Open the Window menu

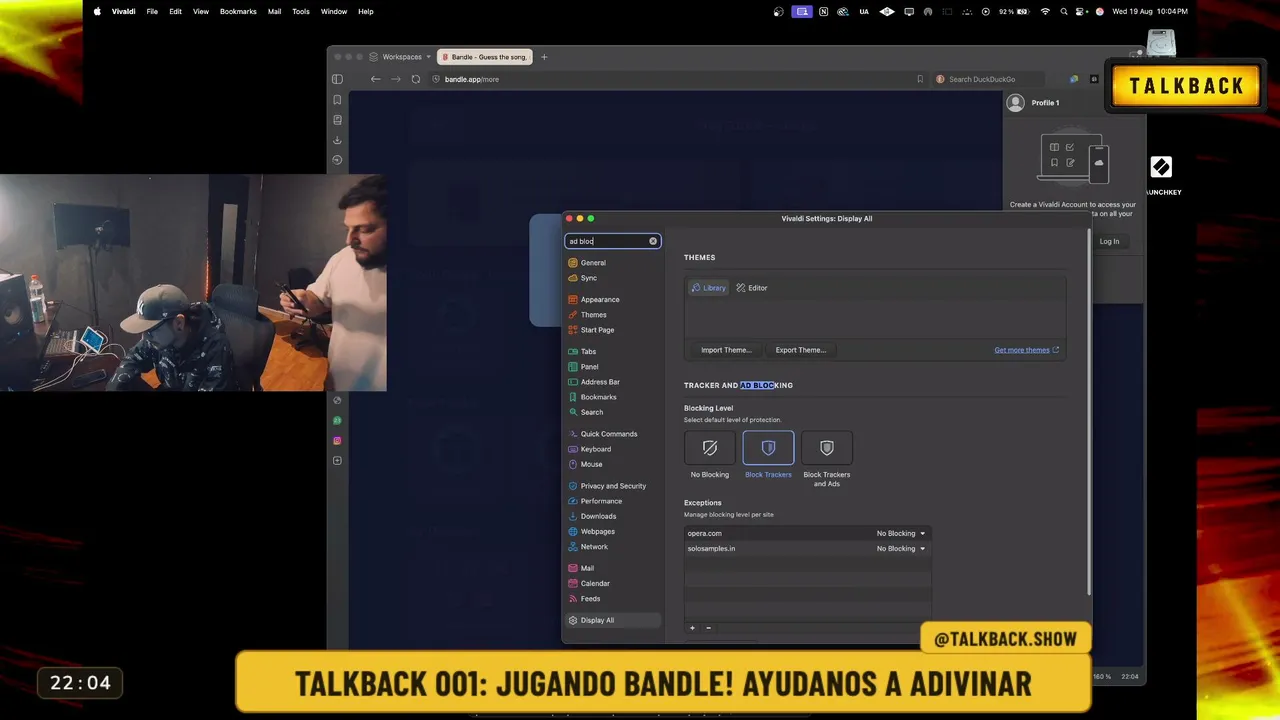(334, 11)
